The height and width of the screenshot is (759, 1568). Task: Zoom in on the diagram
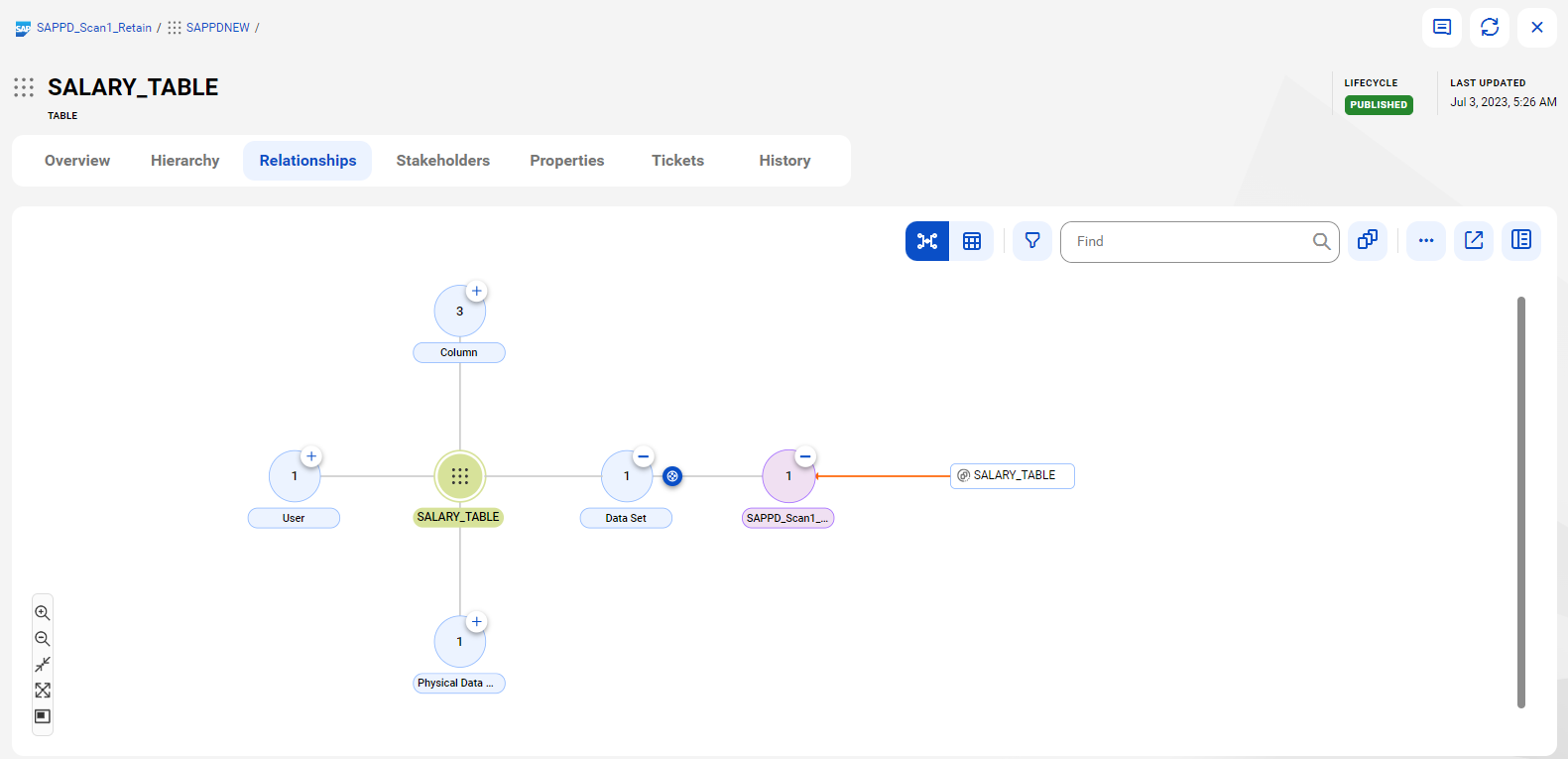click(43, 613)
